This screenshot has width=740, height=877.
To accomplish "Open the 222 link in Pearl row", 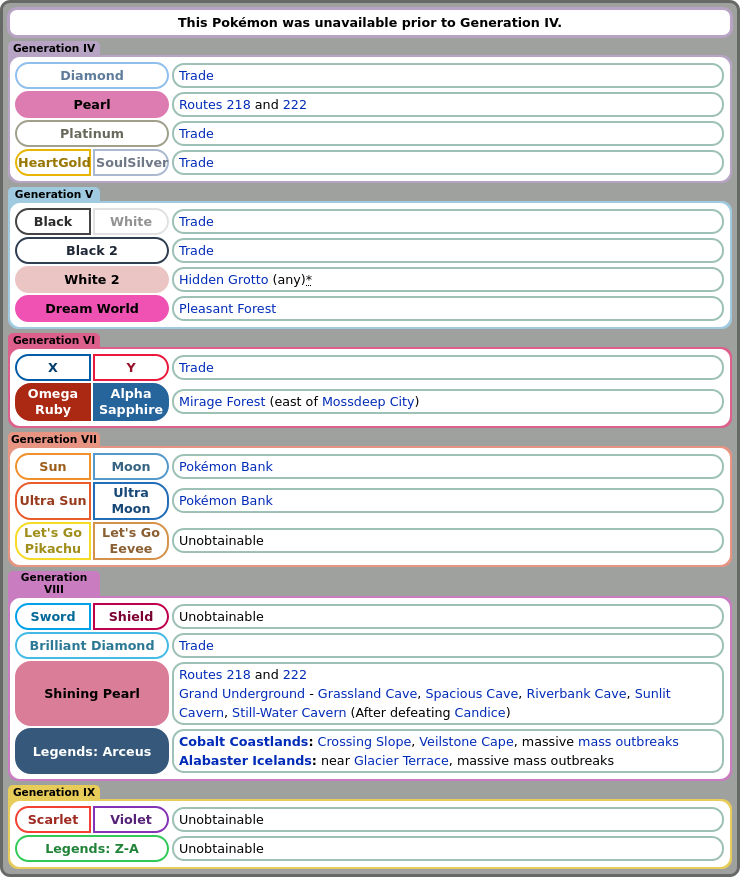I will (x=295, y=105).
